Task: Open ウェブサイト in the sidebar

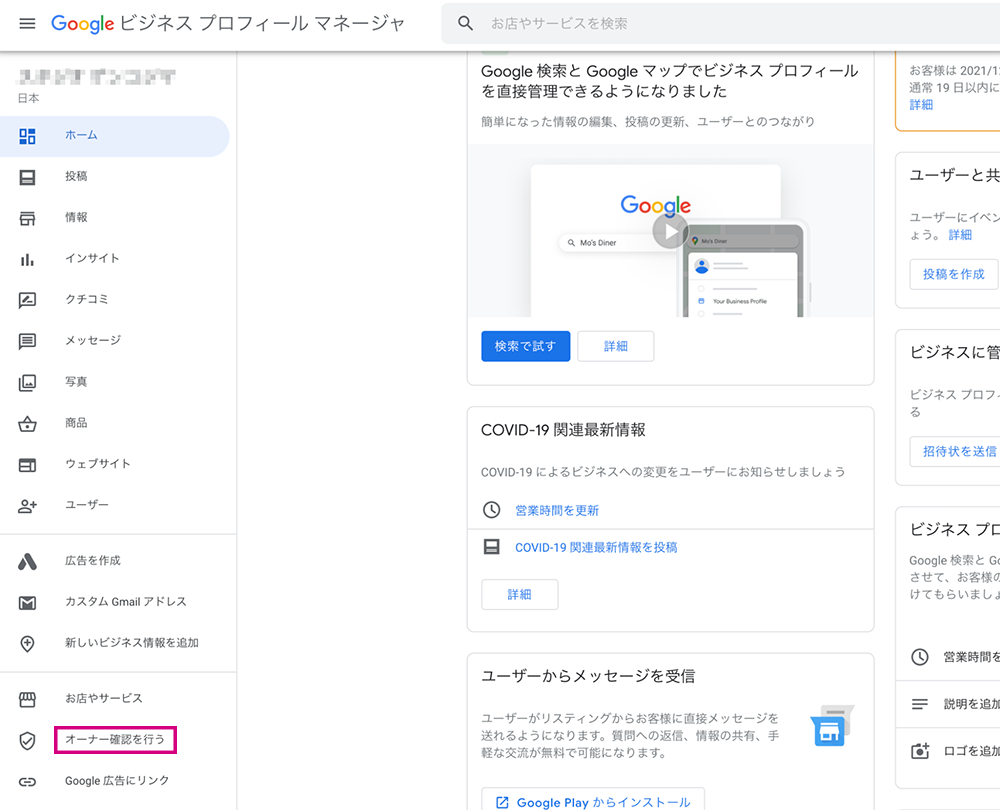Action: [x=115, y=464]
